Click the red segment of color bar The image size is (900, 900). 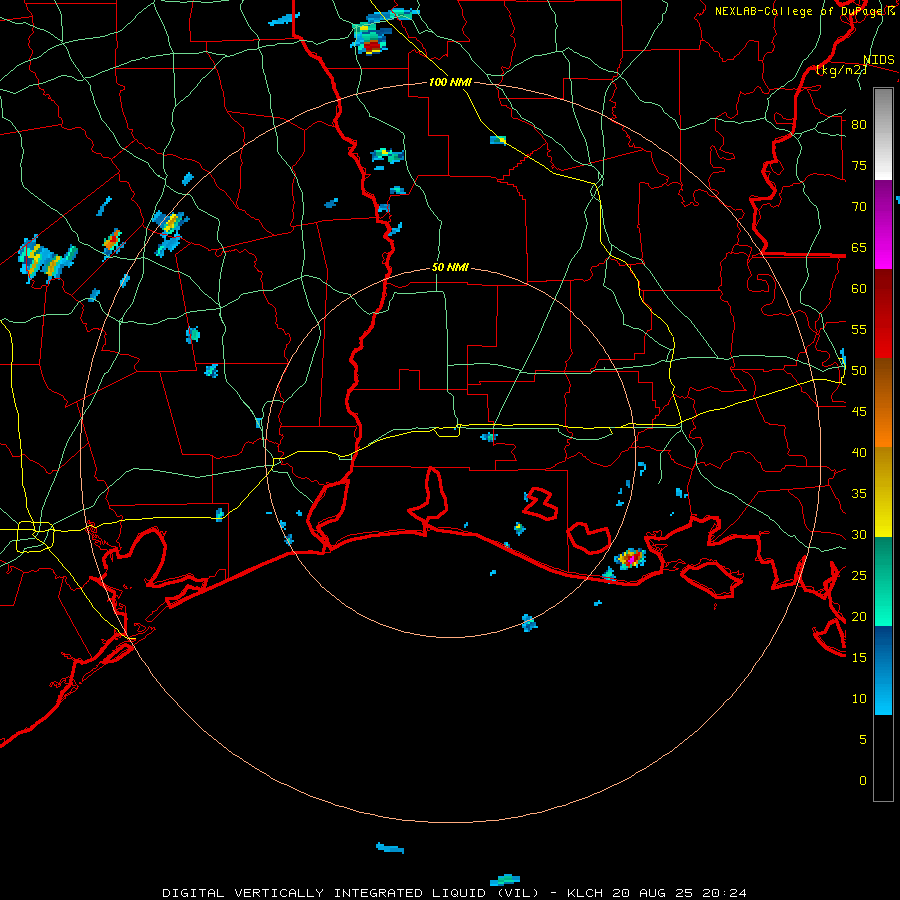[883, 313]
